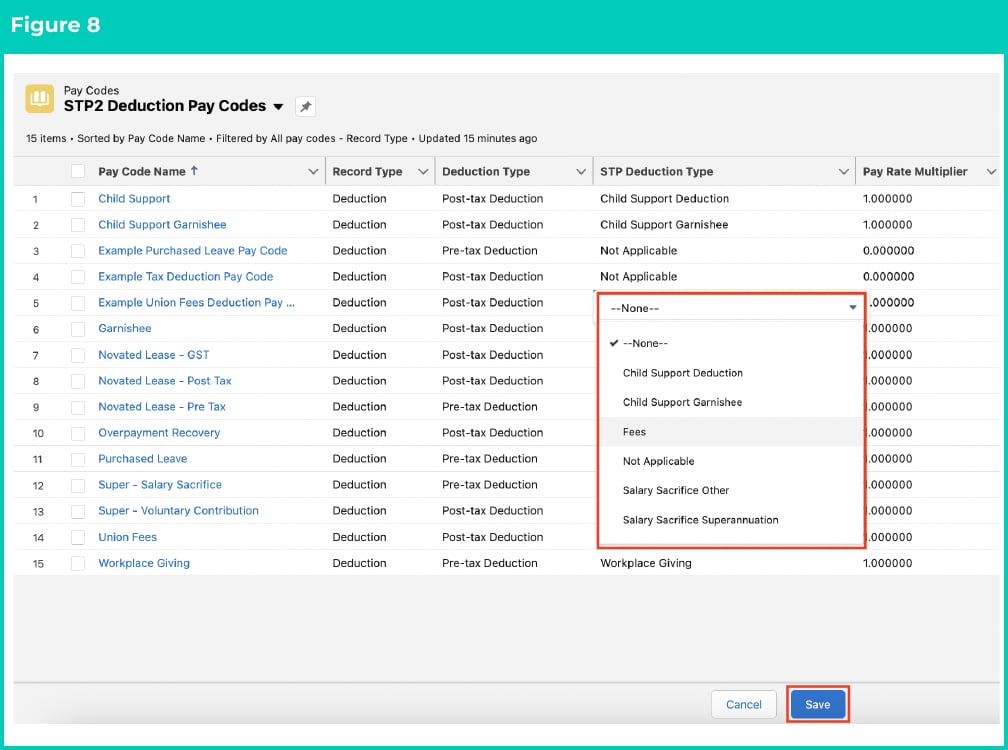This screenshot has width=1008, height=750.
Task: Pin the STP2 Deduction Pay Codes list view
Action: [x=305, y=107]
